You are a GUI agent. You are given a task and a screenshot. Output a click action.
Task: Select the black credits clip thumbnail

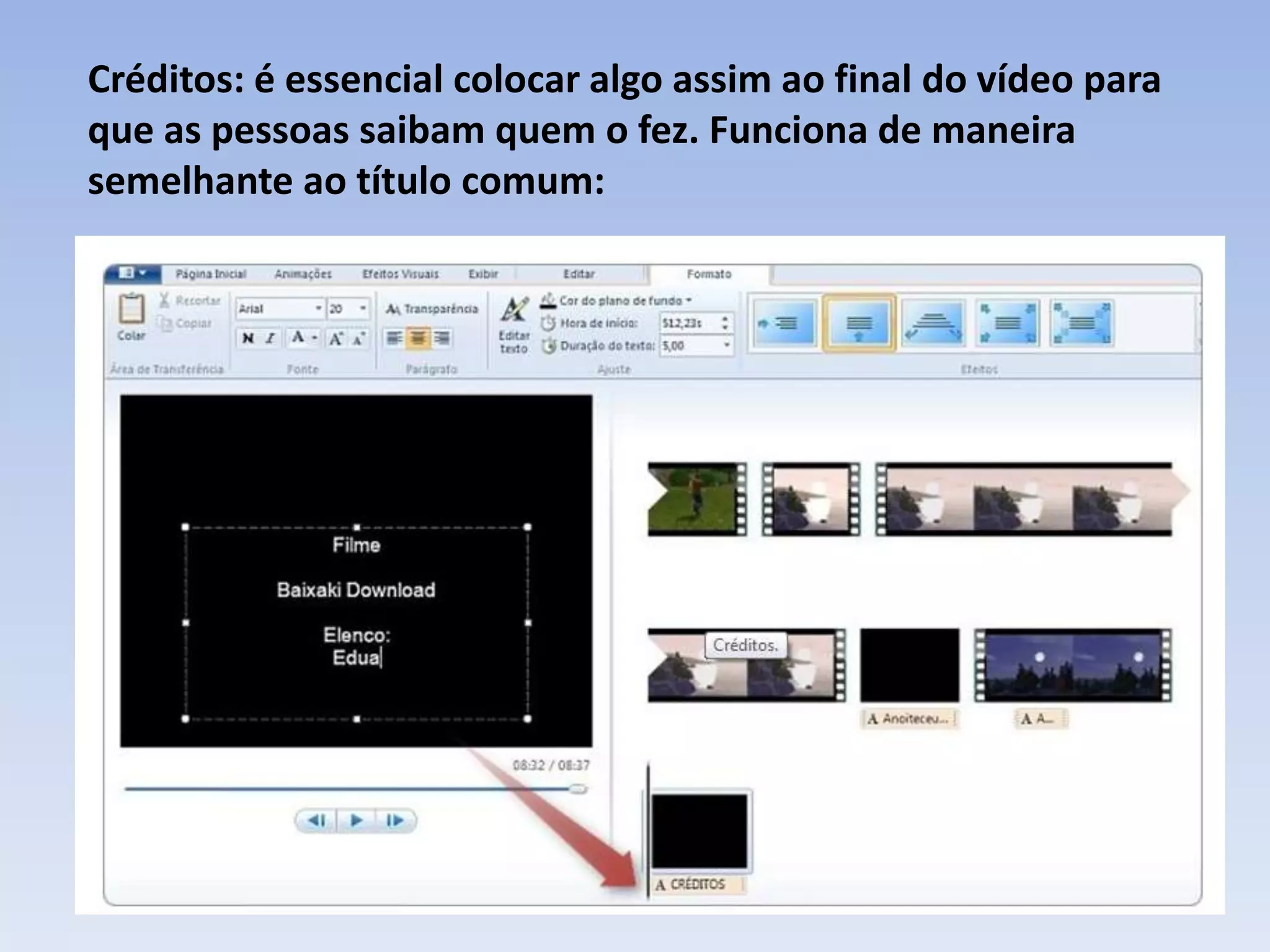tap(699, 831)
